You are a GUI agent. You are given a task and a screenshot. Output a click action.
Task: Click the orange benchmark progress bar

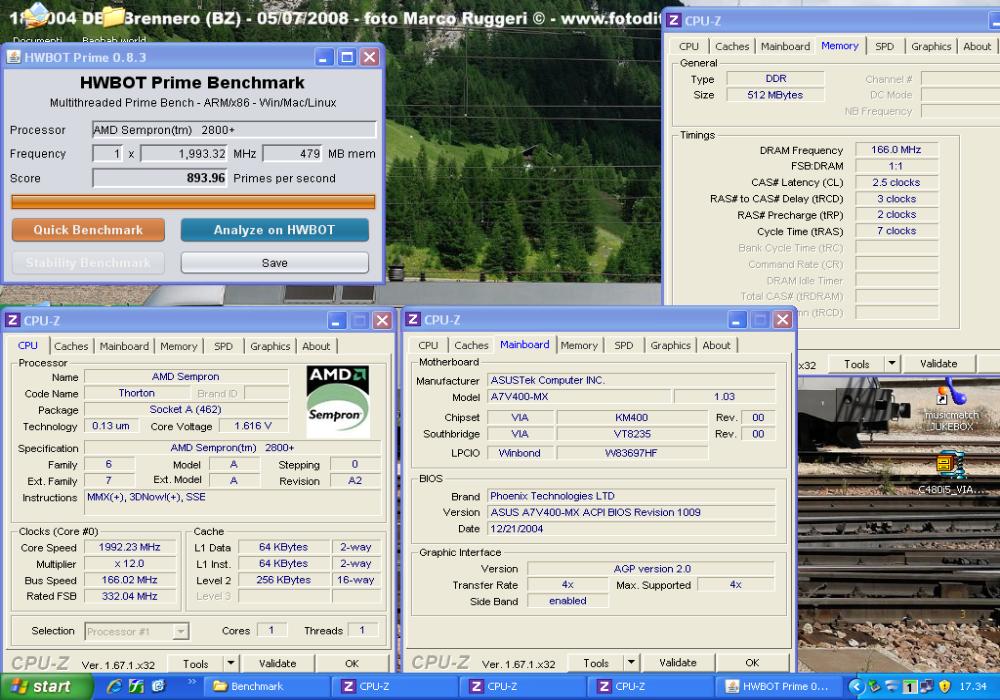193,202
